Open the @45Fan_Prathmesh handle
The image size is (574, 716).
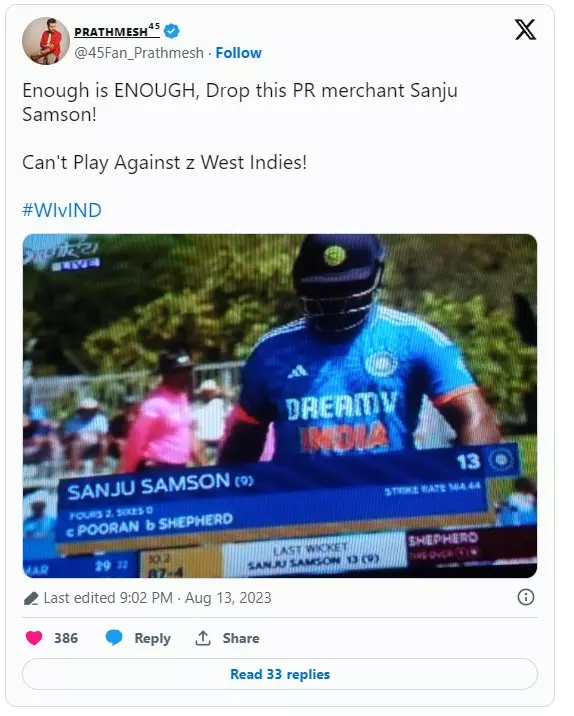(x=139, y=53)
